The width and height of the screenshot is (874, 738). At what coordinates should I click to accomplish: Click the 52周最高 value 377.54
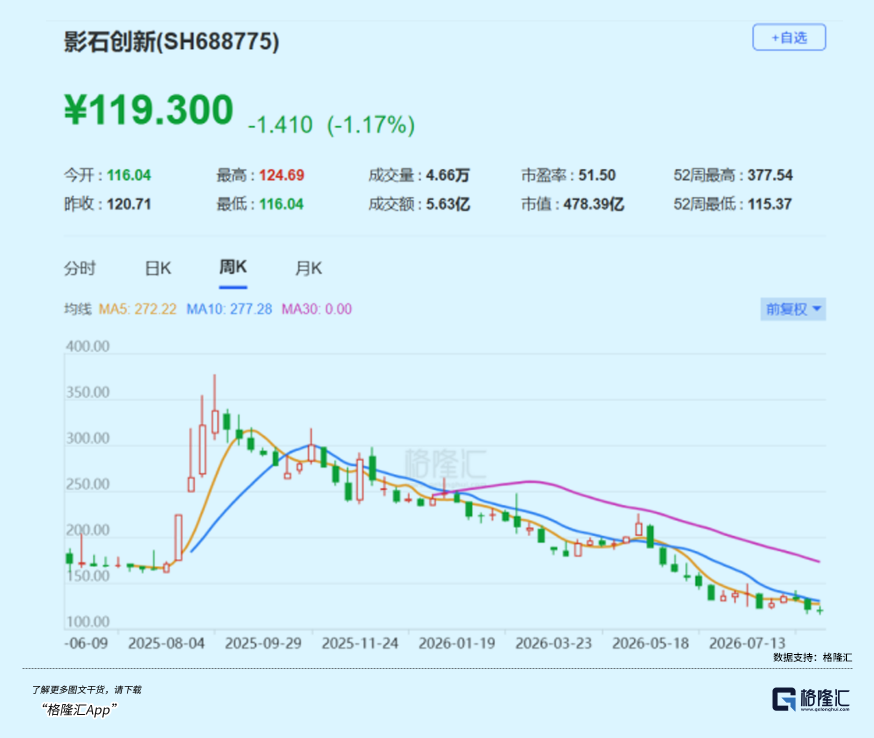[770, 175]
